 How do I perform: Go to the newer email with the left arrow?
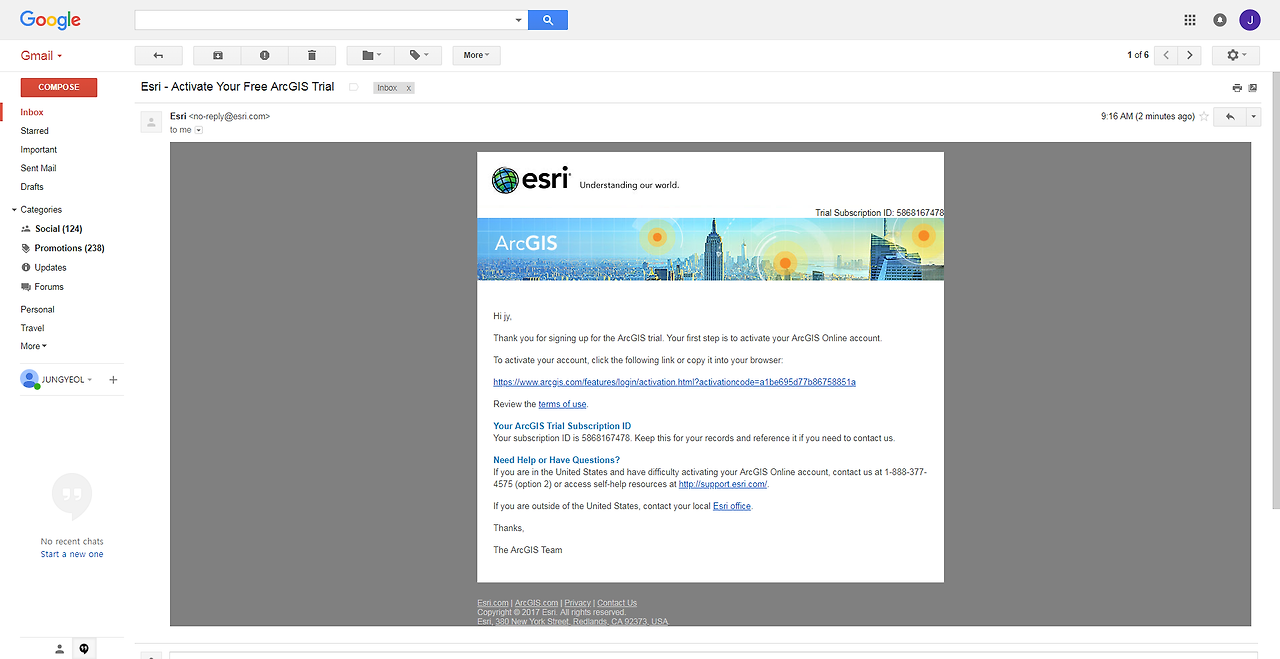tap(1166, 55)
